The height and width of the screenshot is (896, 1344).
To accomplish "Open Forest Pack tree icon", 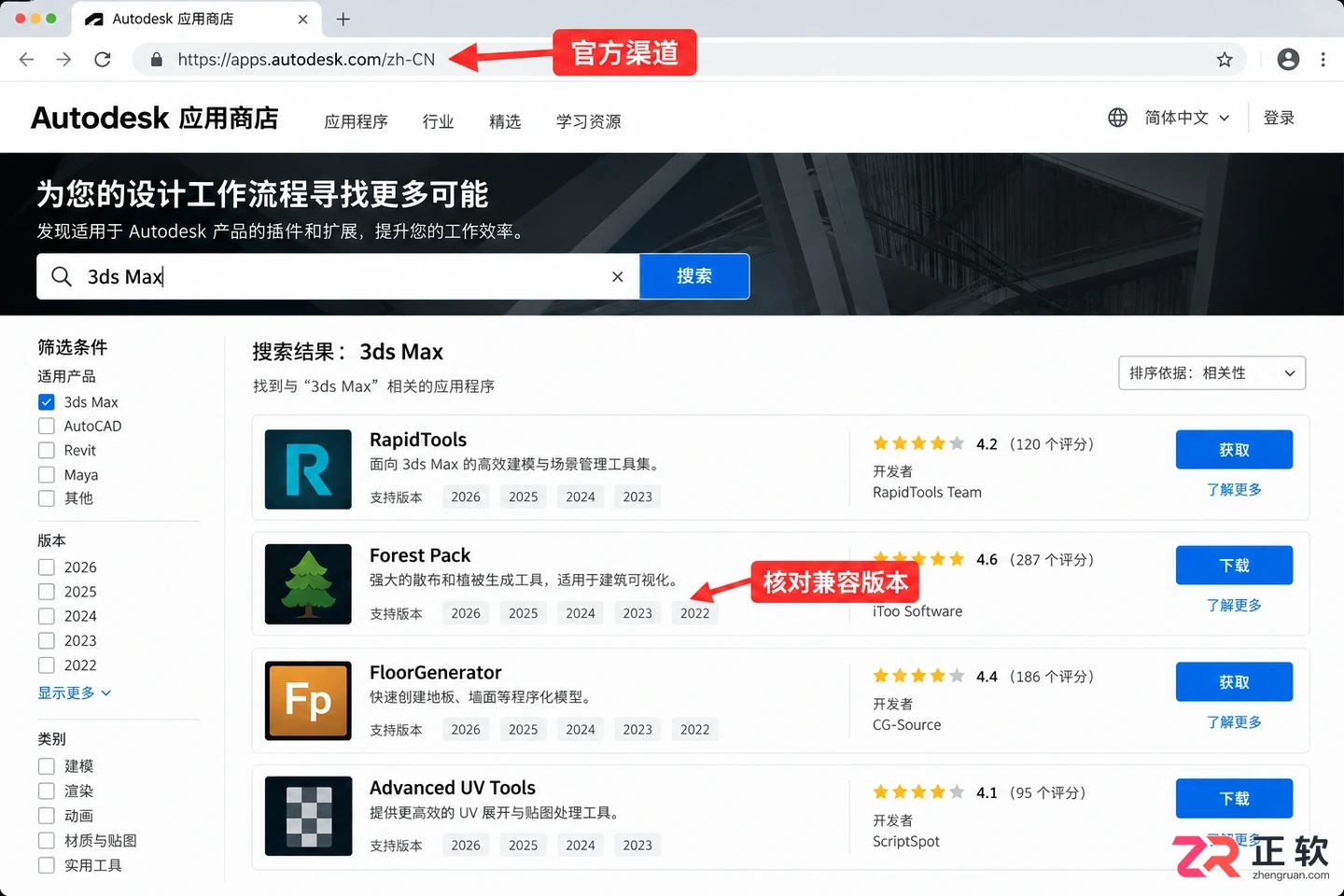I will tap(308, 584).
